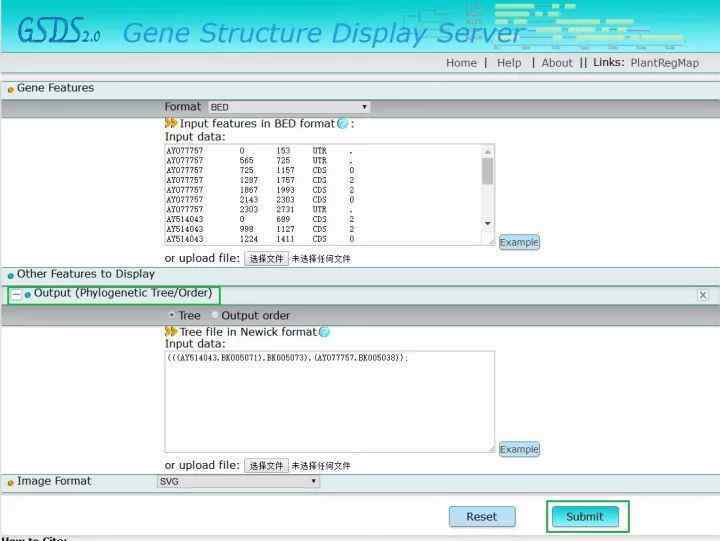Grab the resize handle of BED textarea
Screen dimensions: 720x541
click(492, 242)
